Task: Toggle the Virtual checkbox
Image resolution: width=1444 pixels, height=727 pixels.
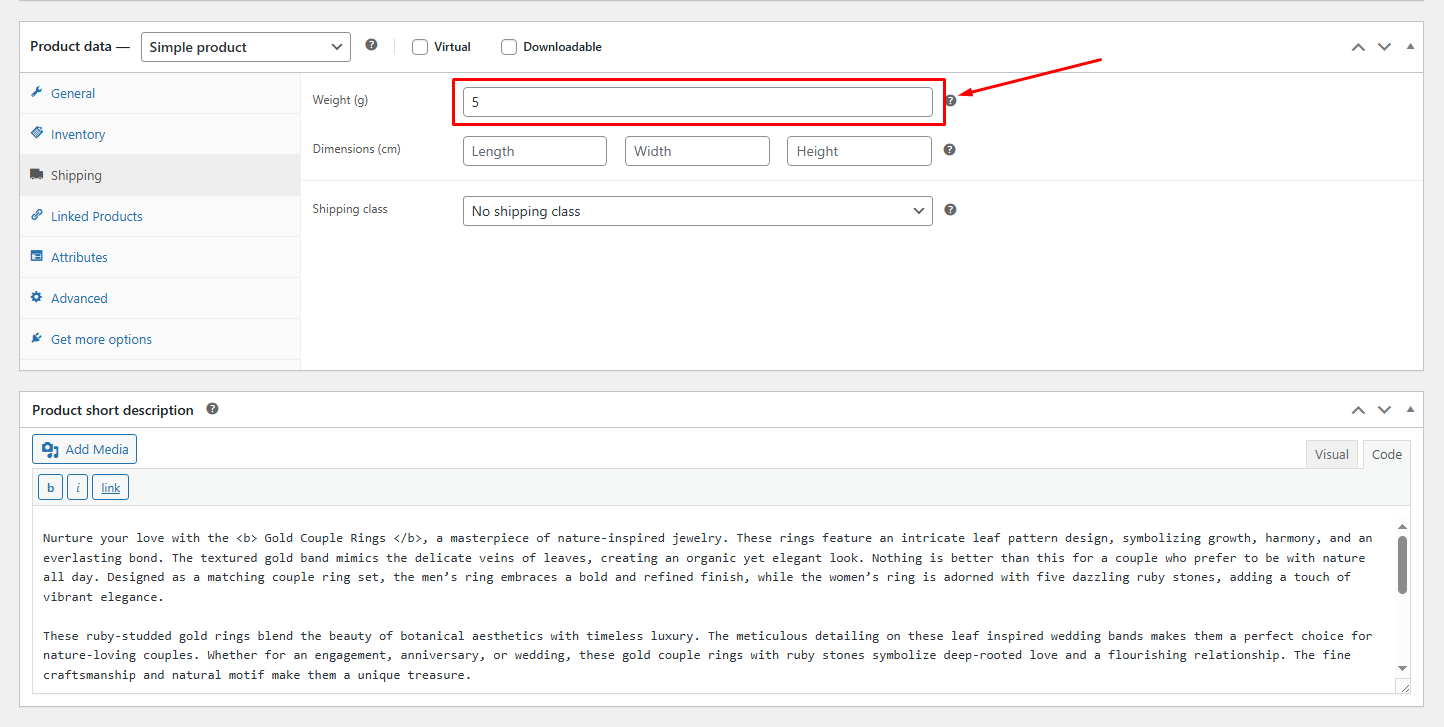Action: click(420, 47)
